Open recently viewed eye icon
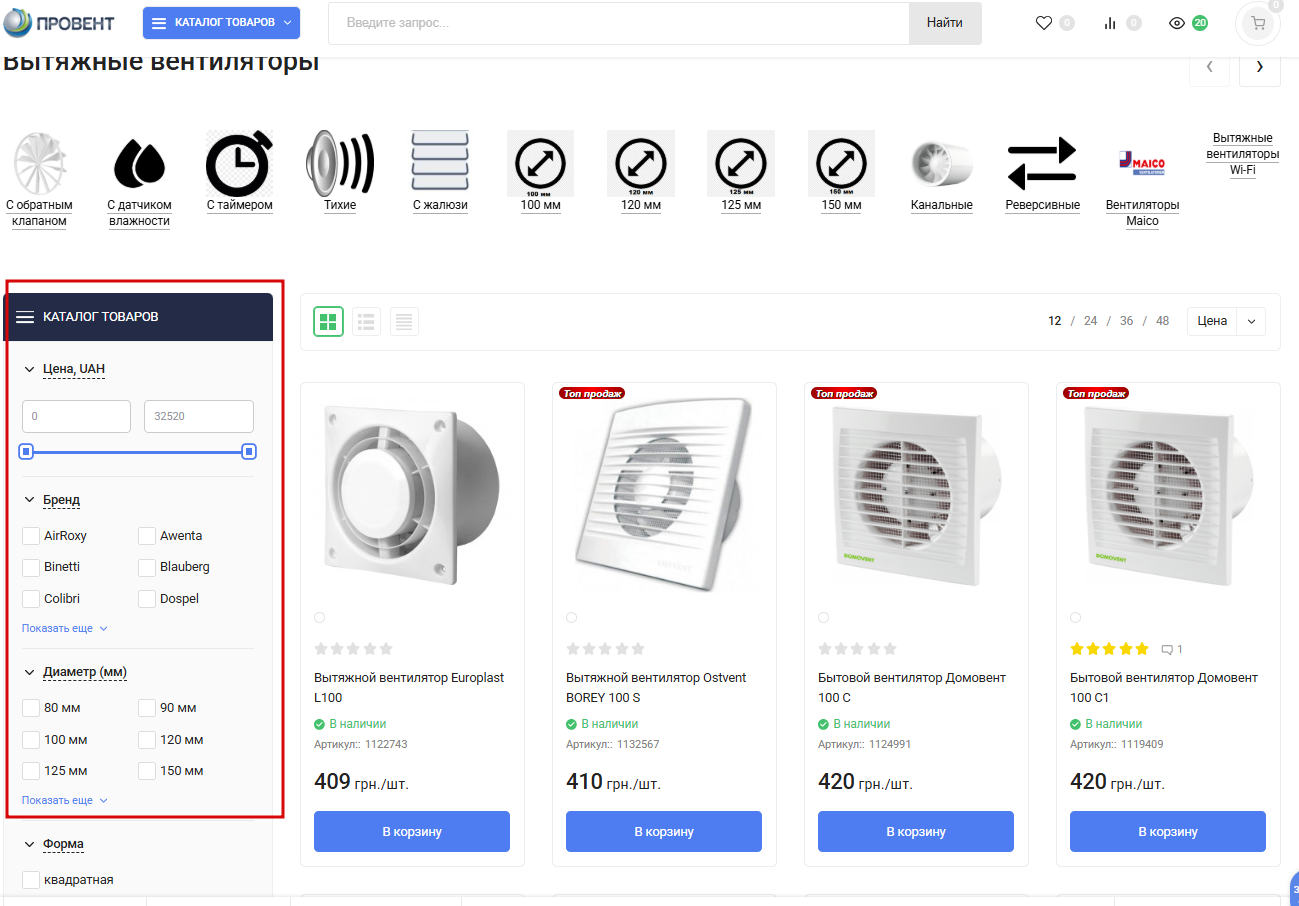The height and width of the screenshot is (906, 1299). point(1177,23)
